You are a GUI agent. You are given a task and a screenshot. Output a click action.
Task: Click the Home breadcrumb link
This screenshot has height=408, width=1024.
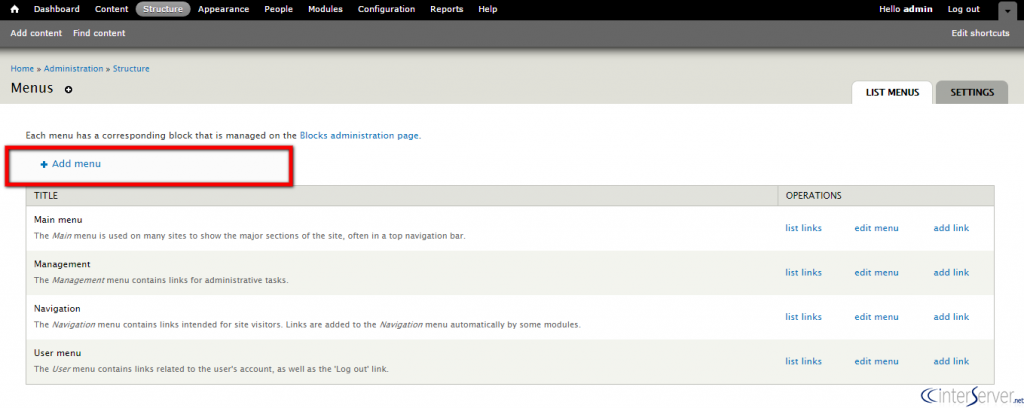tap(22, 69)
